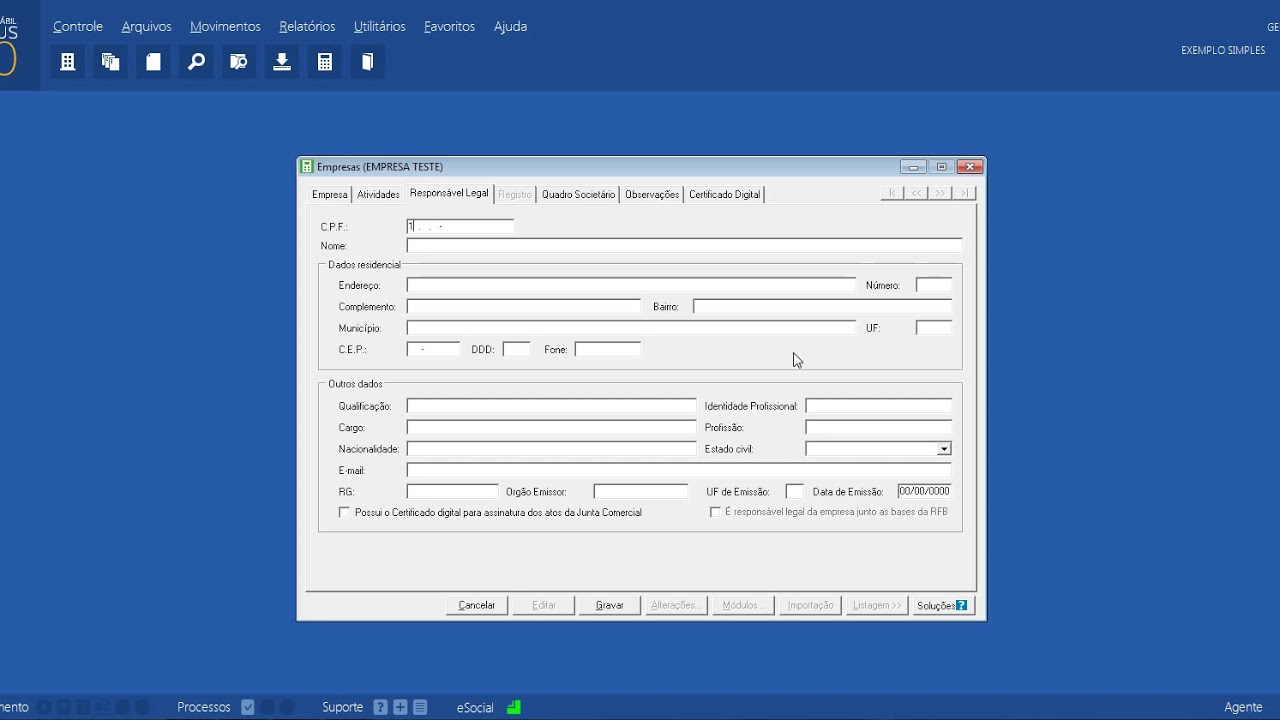The image size is (1280, 720).
Task: Click the Profissão field
Action: pos(878,428)
